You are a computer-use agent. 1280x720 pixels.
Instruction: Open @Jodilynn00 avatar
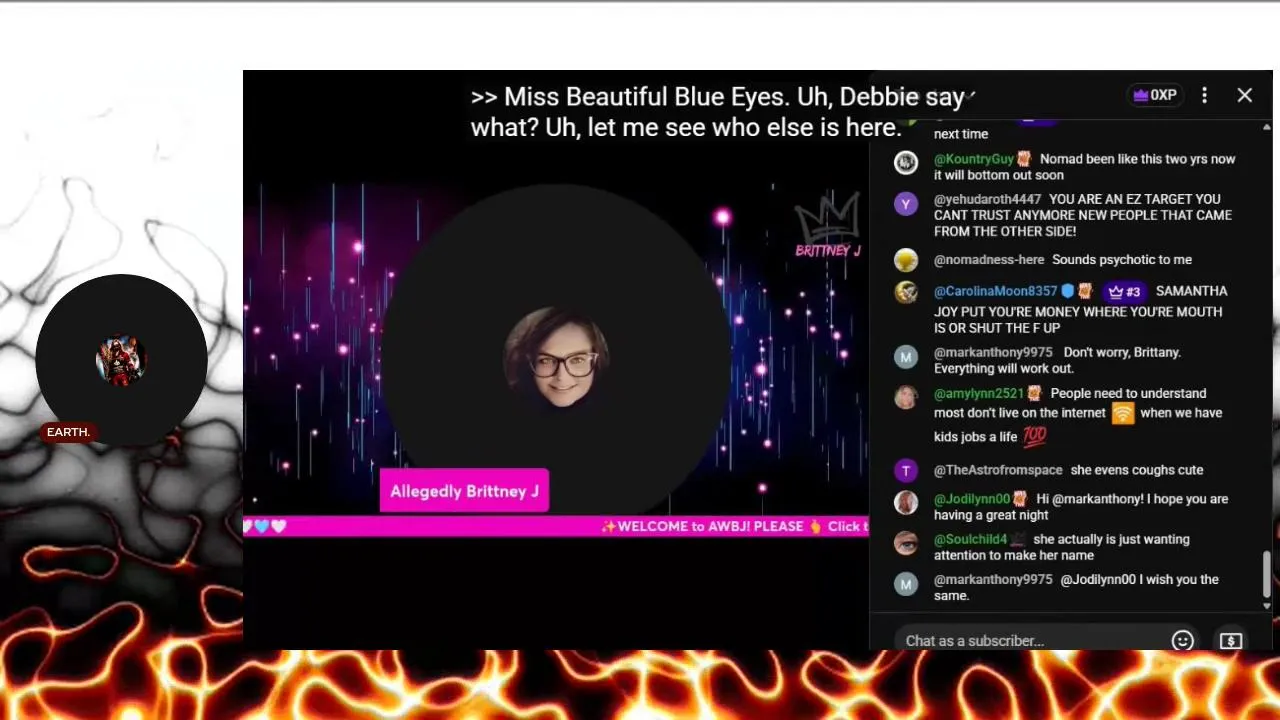(x=906, y=502)
